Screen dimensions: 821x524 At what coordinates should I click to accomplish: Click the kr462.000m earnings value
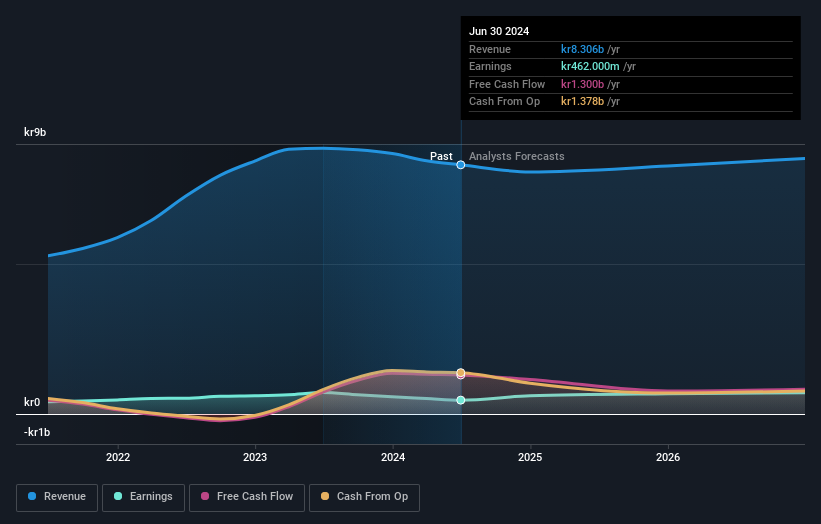(590, 66)
